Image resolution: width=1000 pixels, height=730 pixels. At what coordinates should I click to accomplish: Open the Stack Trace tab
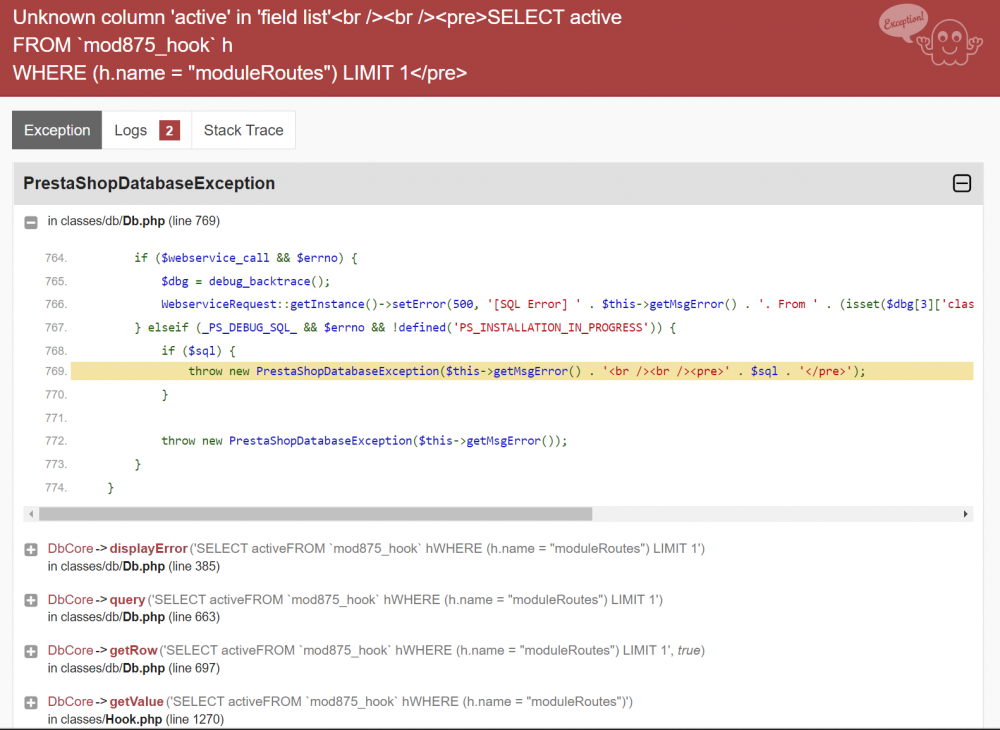point(243,130)
